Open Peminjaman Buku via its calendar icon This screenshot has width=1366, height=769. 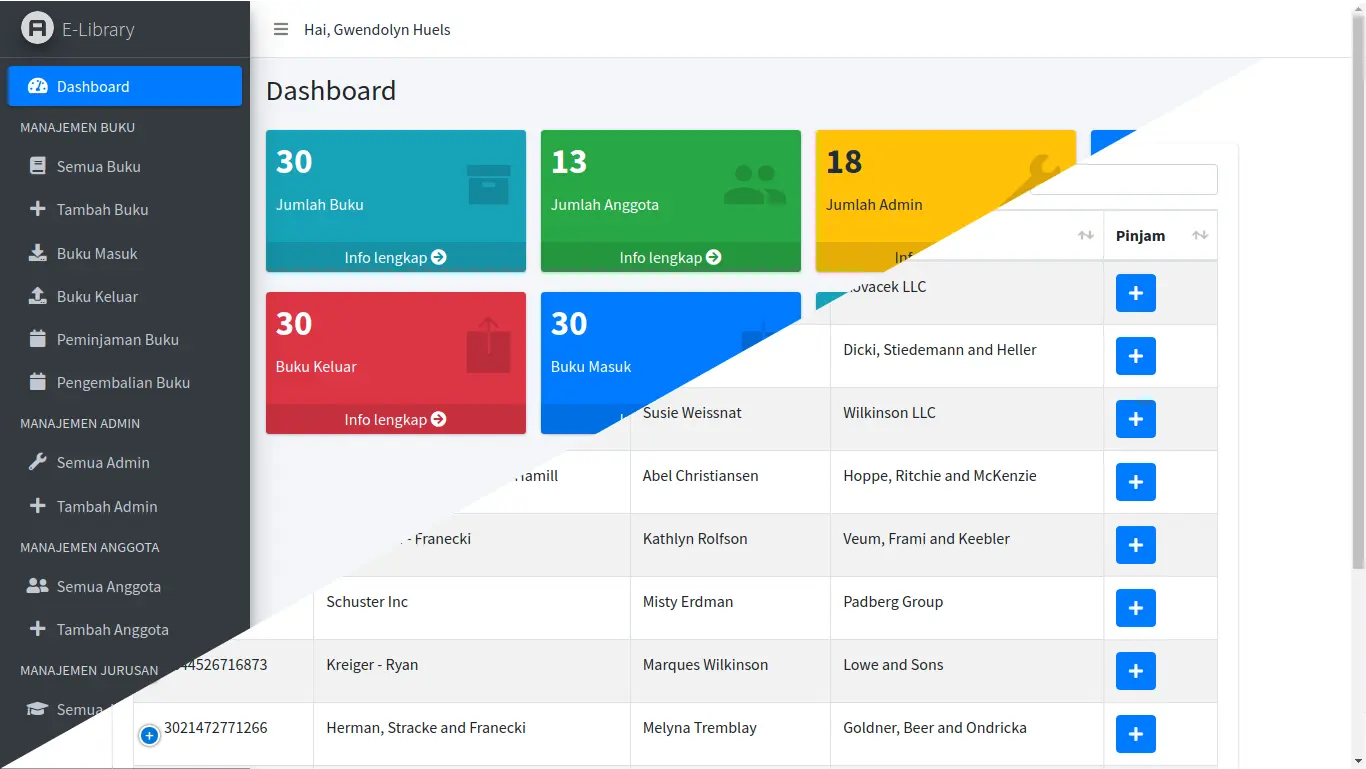click(37, 339)
